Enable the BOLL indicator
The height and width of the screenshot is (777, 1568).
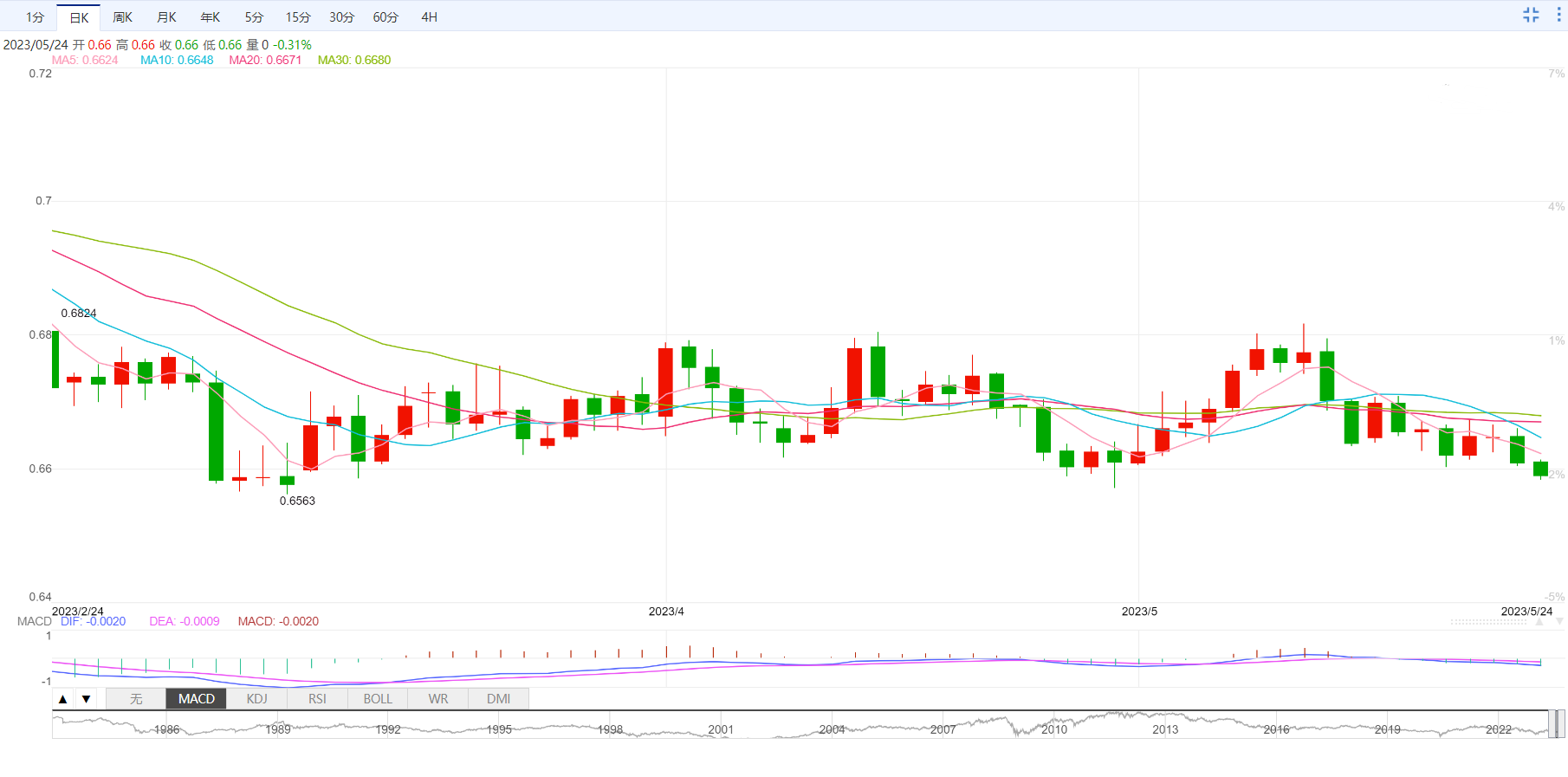(378, 699)
